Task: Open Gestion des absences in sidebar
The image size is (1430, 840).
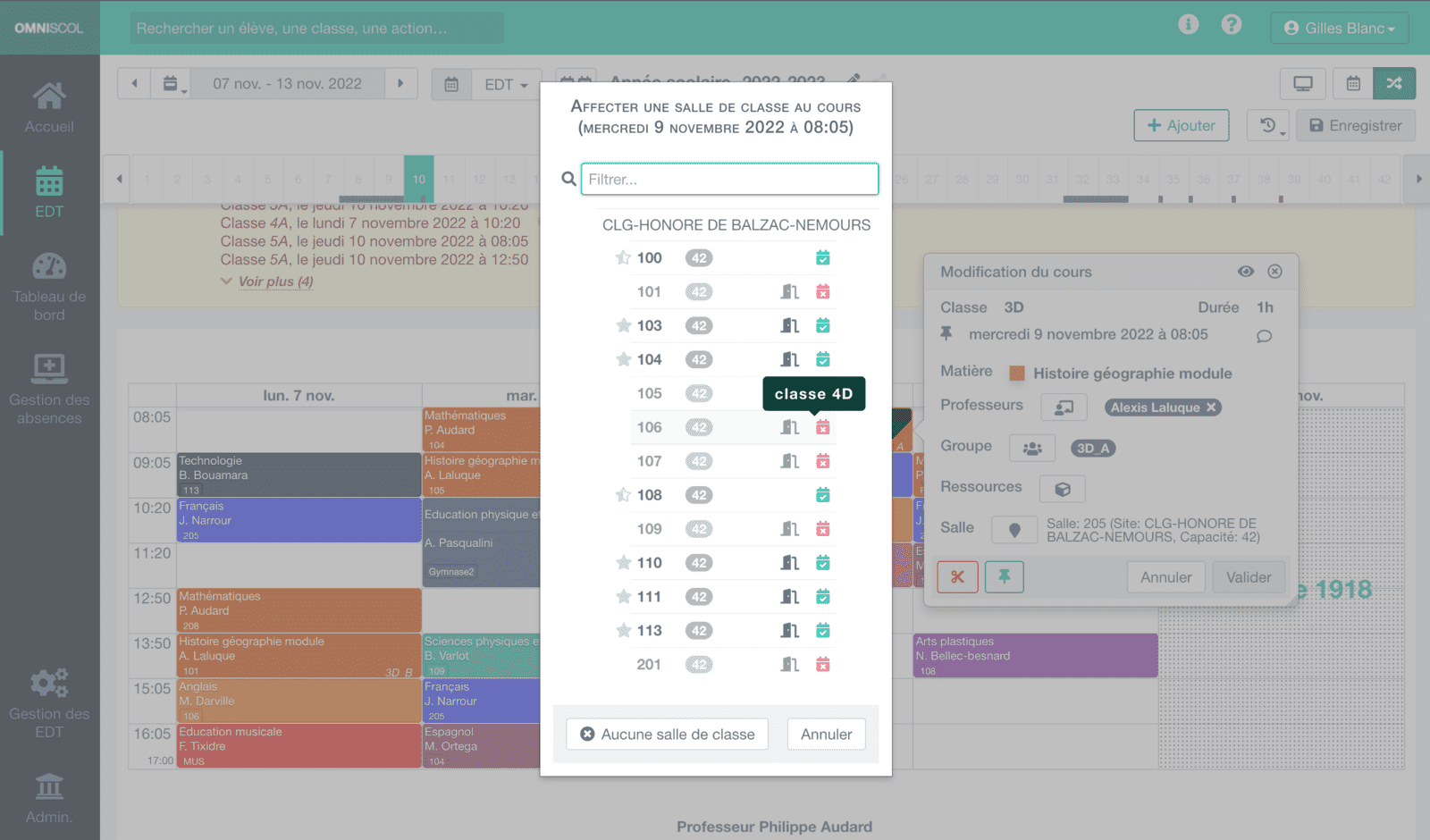Action: (49, 390)
